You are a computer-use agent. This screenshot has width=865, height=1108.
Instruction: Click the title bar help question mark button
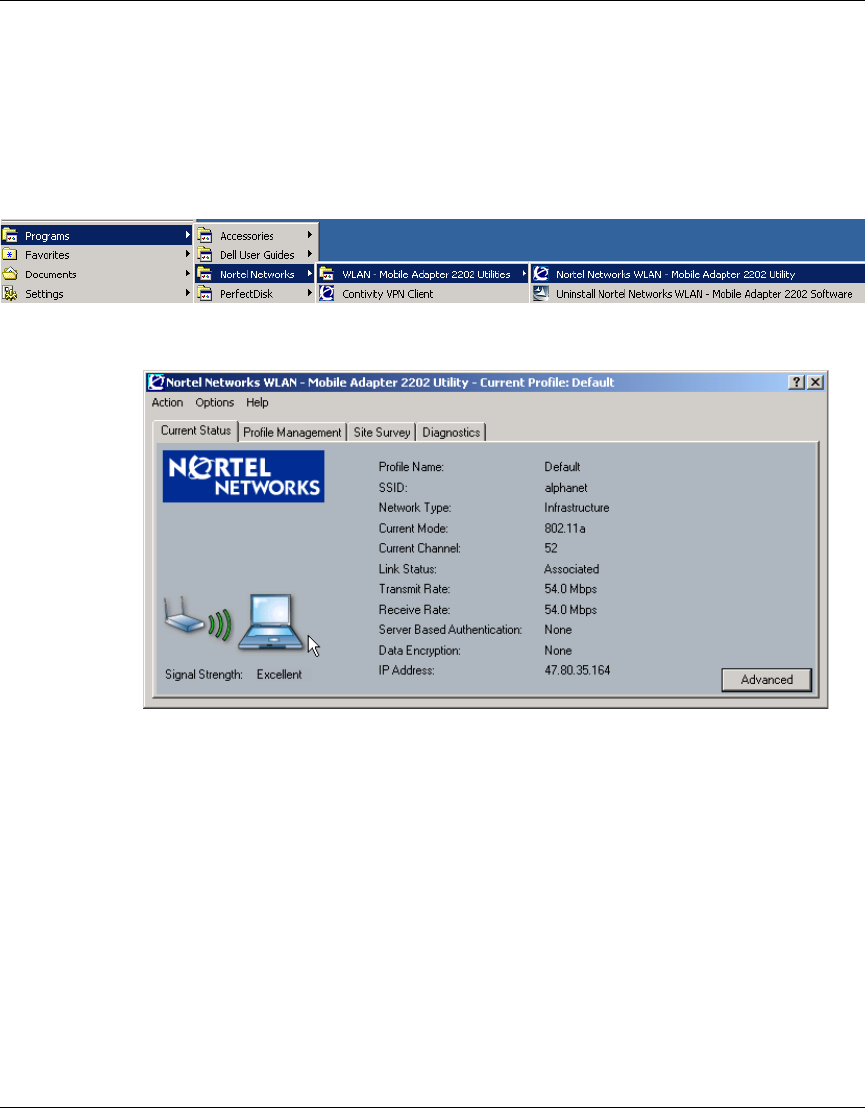click(796, 382)
